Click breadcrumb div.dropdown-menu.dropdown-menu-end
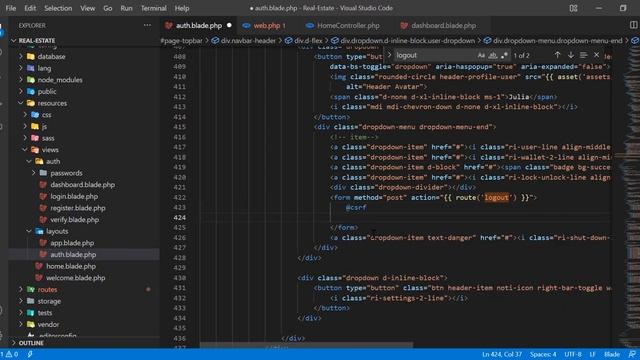640x360 pixels. [553, 40]
